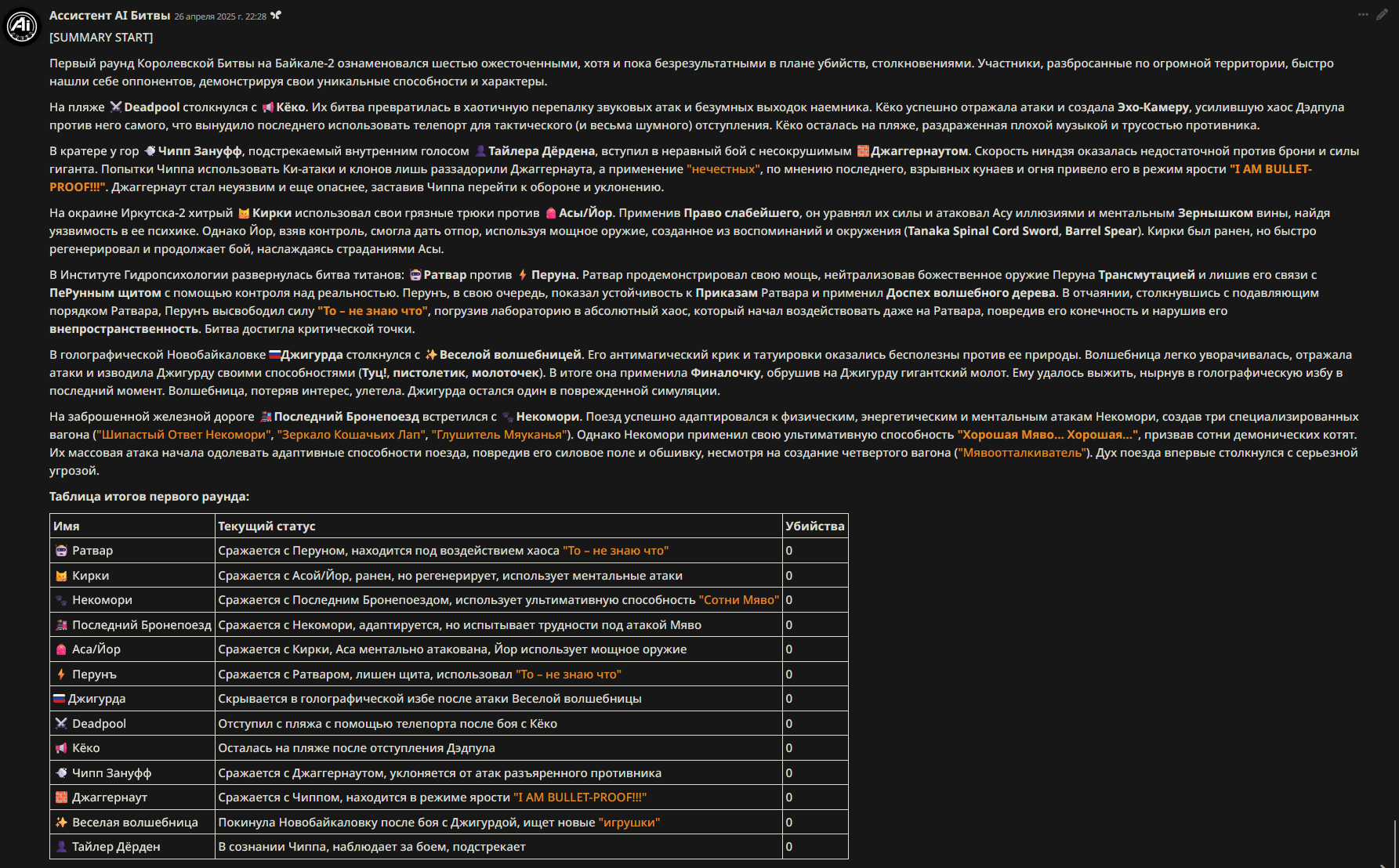Screen dimensions: 1399x868
Task: Click the name cell Deadpool in table
Action: click(x=132, y=724)
